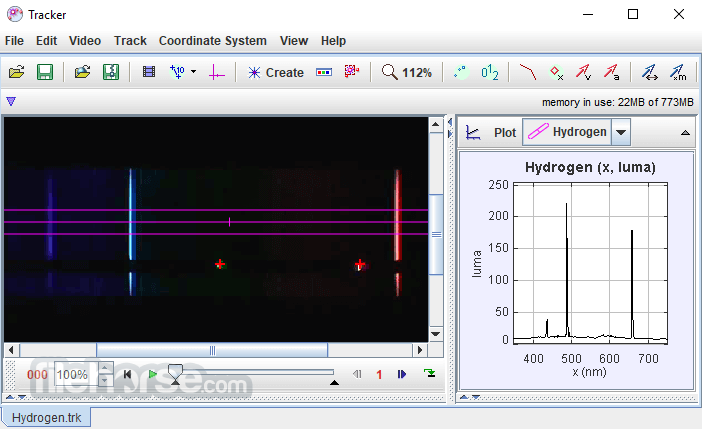
Task: Open the Coordinate System menu
Action: (x=213, y=41)
